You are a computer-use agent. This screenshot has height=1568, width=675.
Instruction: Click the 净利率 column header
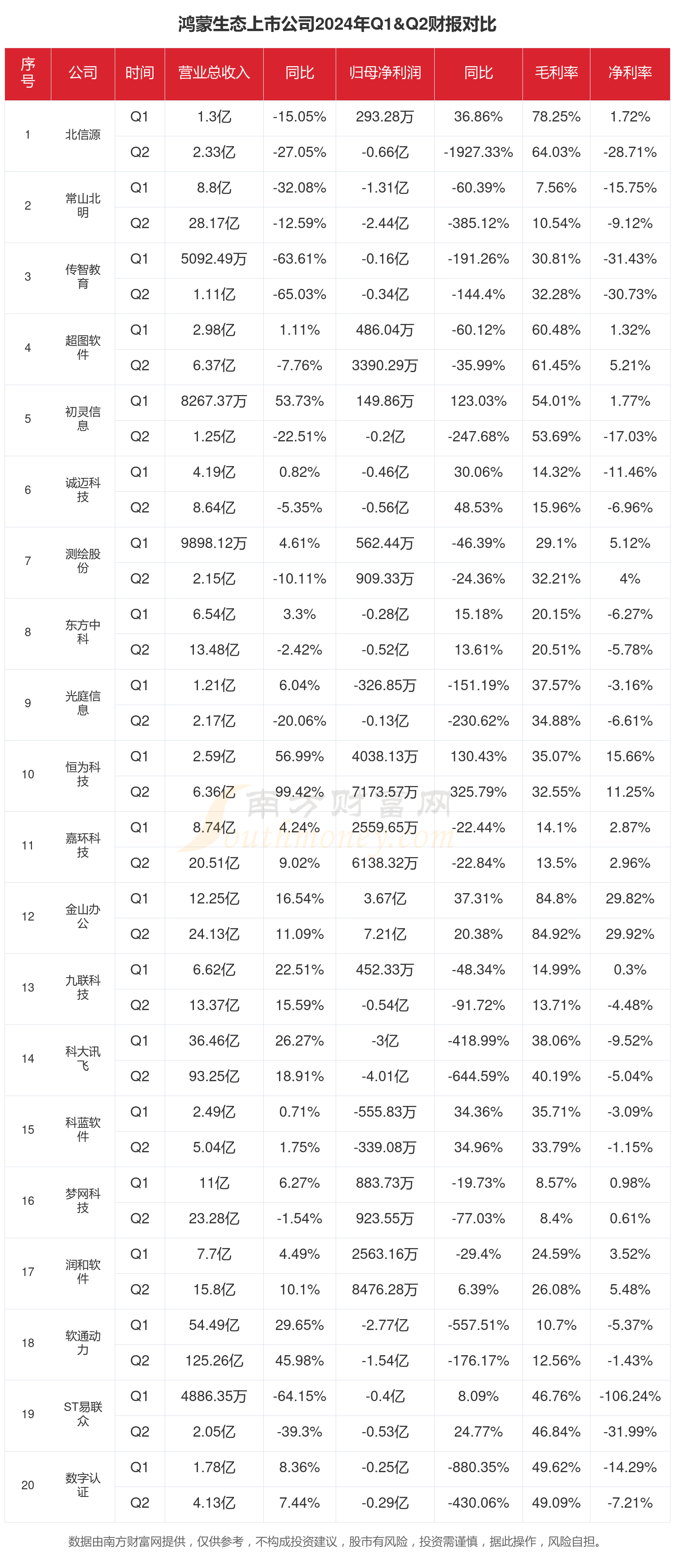tap(630, 73)
